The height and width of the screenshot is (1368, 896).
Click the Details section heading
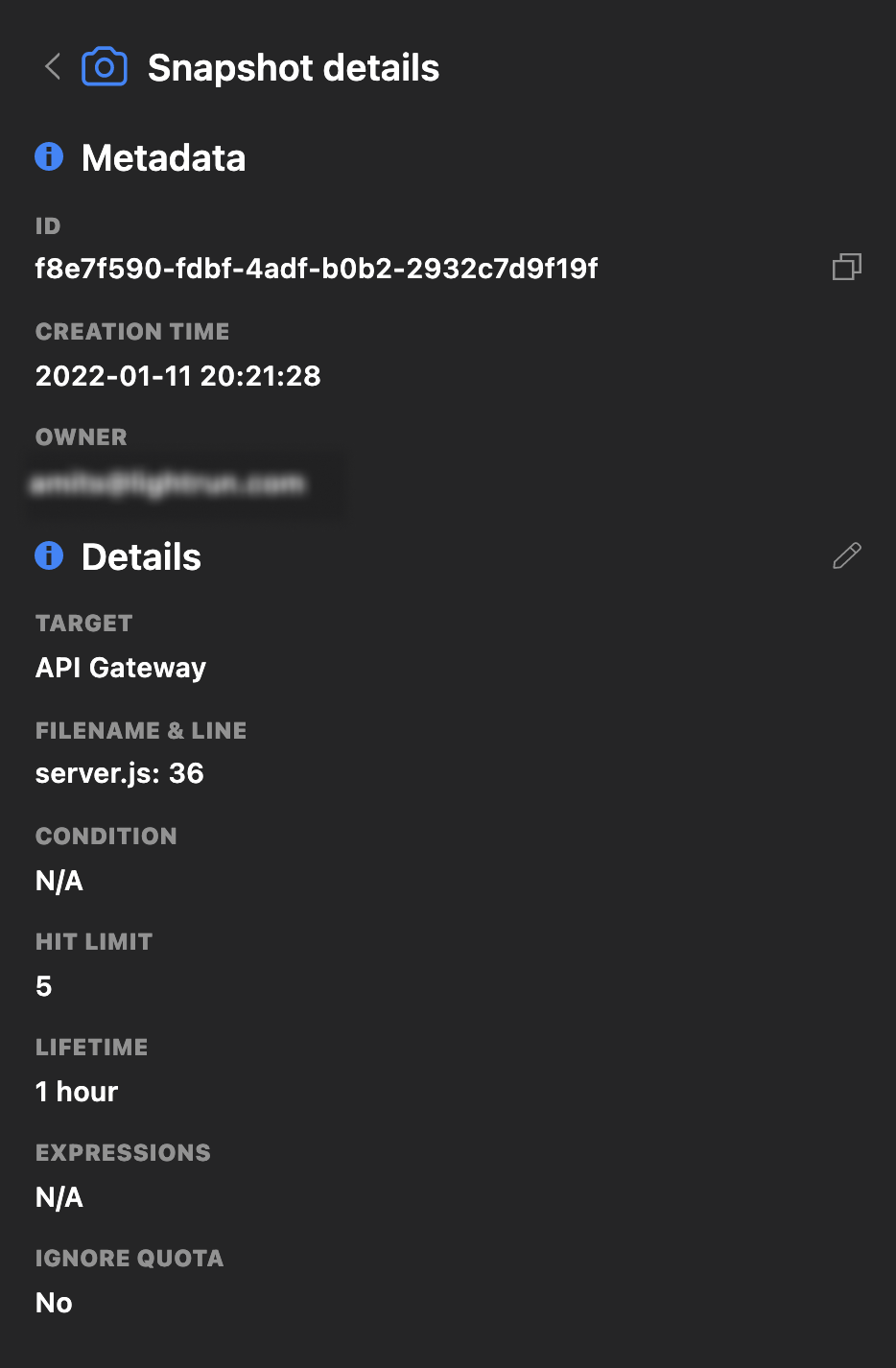141,557
